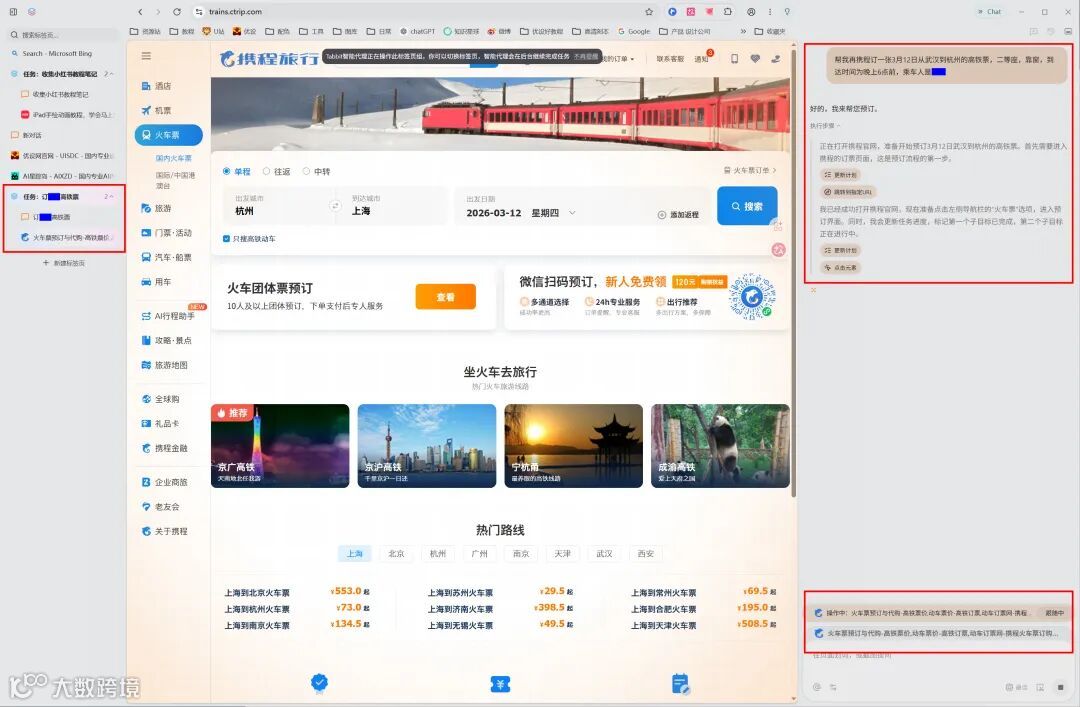Toggle the browser left sidebar panel icon
Screen dimensions: 1080x707
(x=13, y=12)
